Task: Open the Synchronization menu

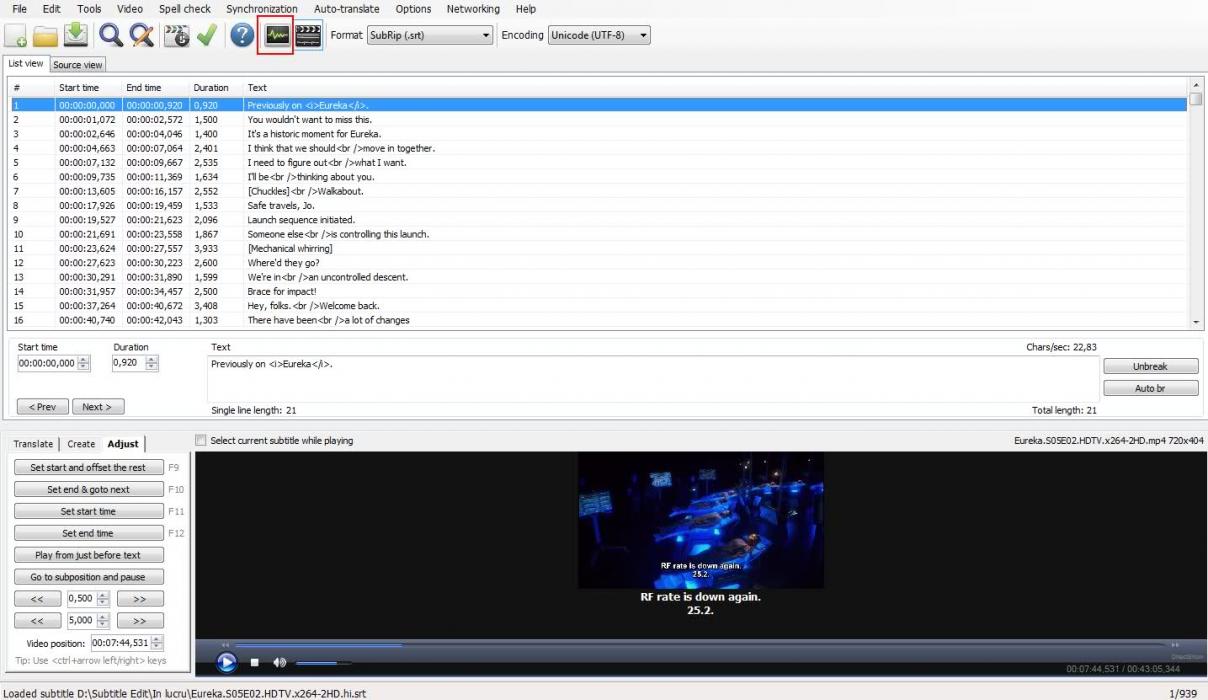Action: (262, 9)
